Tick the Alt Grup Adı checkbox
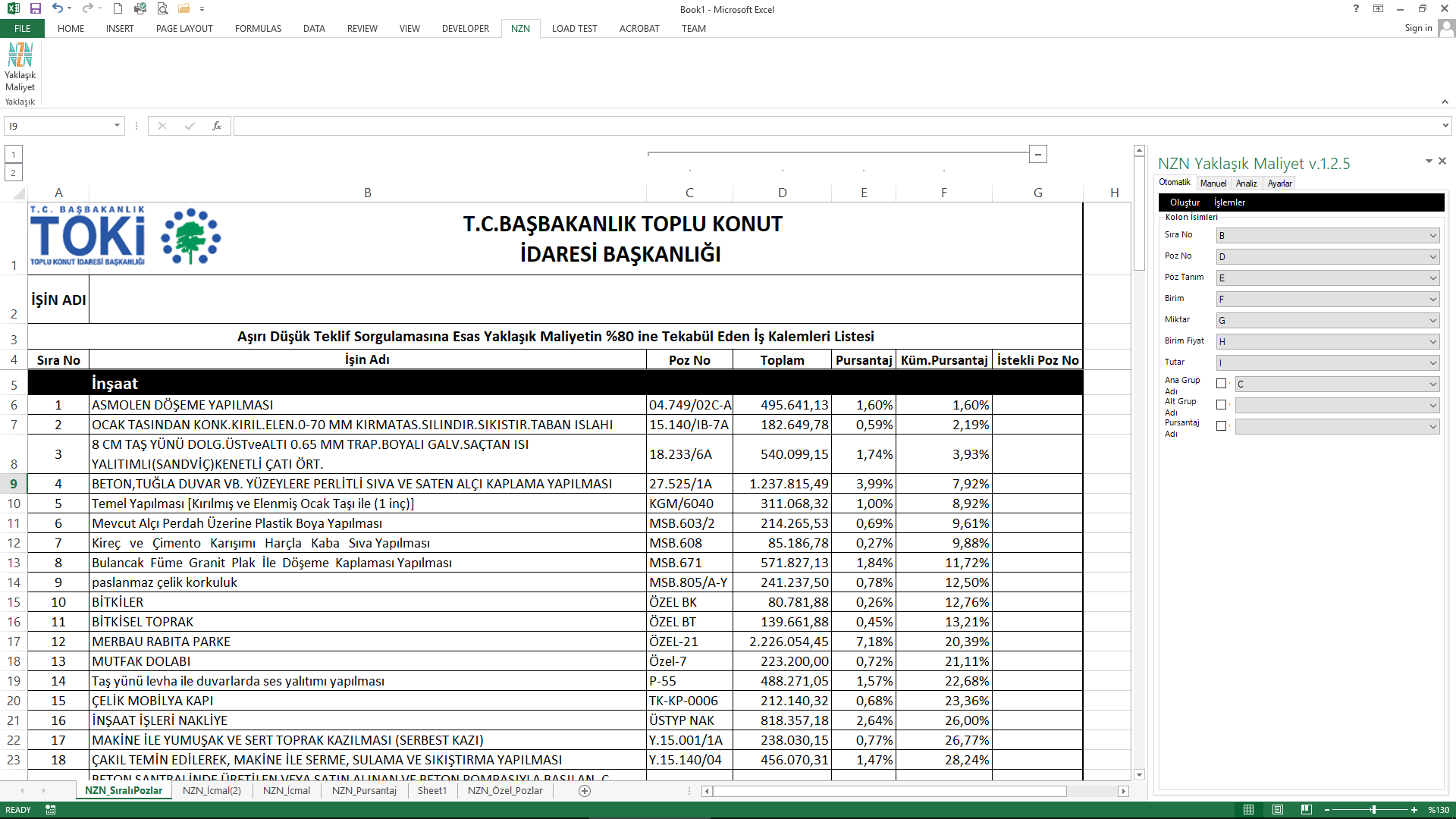The height and width of the screenshot is (819, 1456). pos(1221,405)
